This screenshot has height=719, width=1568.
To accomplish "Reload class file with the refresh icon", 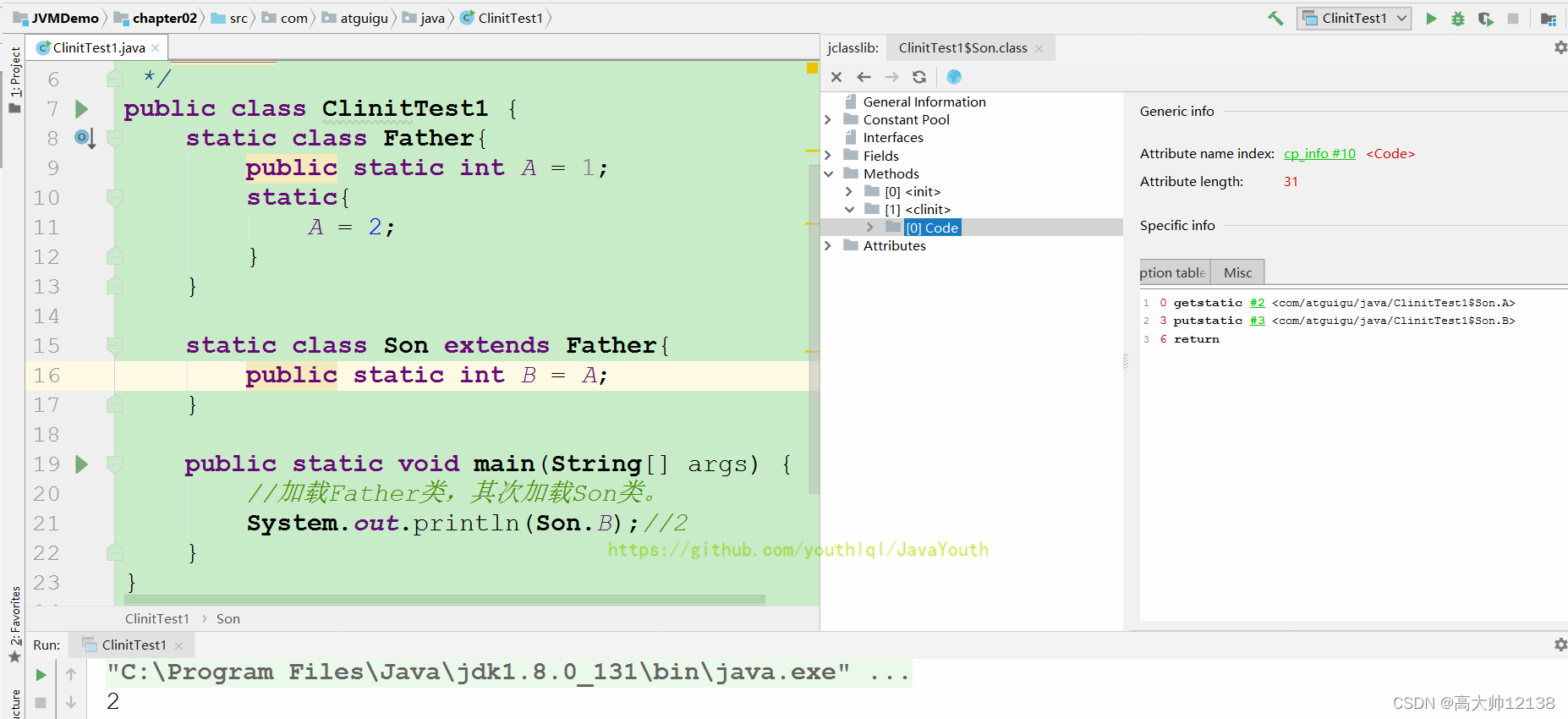I will click(919, 77).
